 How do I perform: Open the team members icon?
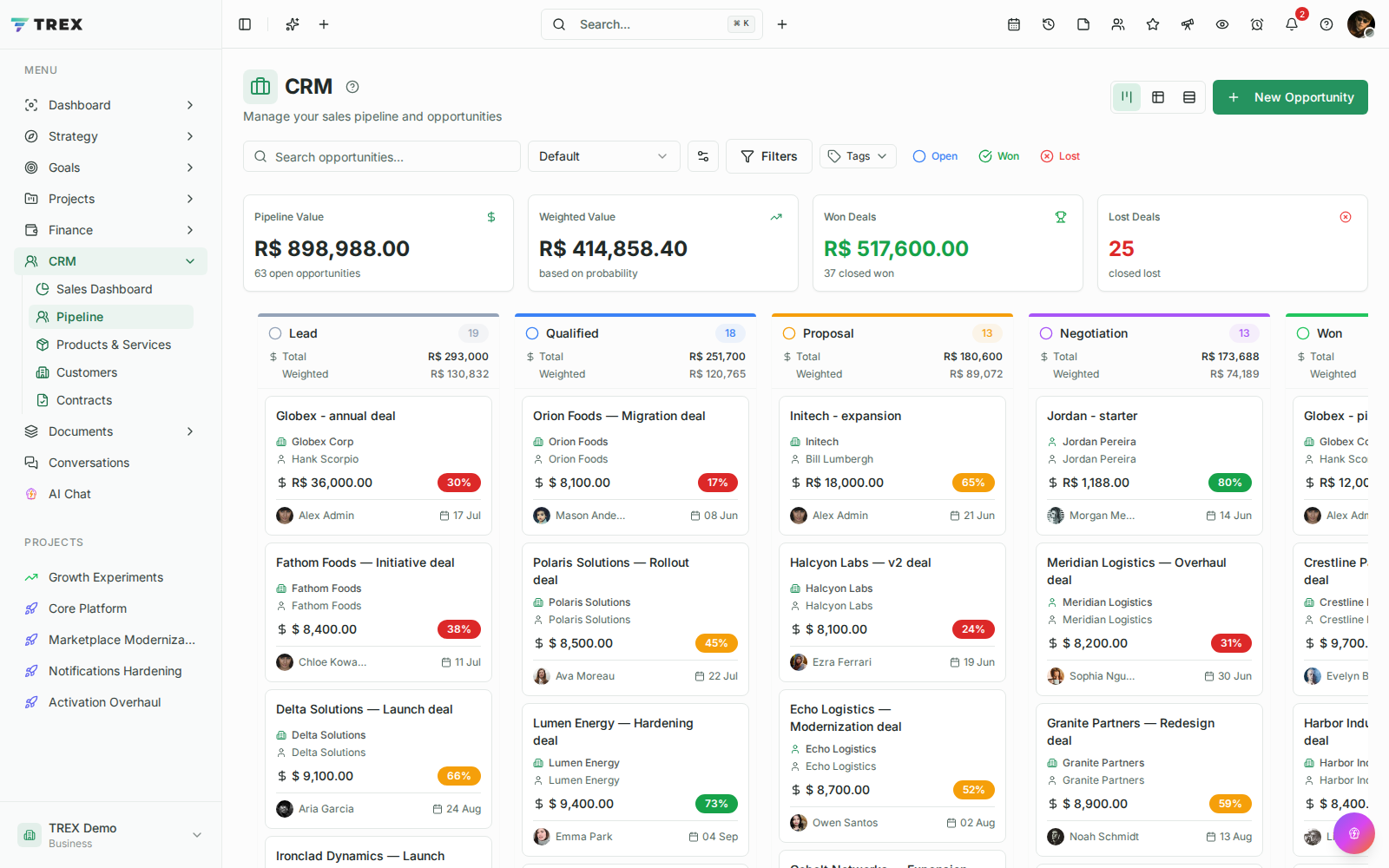pyautogui.click(x=1118, y=24)
